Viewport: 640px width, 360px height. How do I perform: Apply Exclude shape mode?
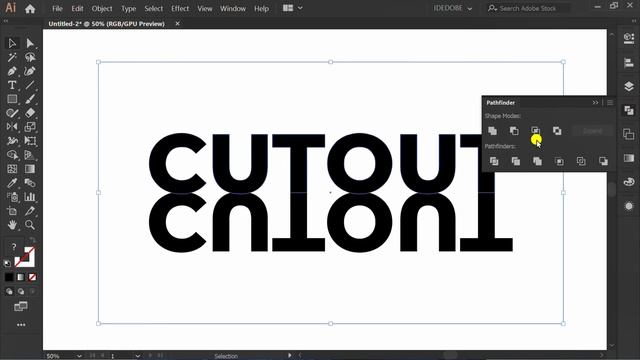pyautogui.click(x=557, y=131)
